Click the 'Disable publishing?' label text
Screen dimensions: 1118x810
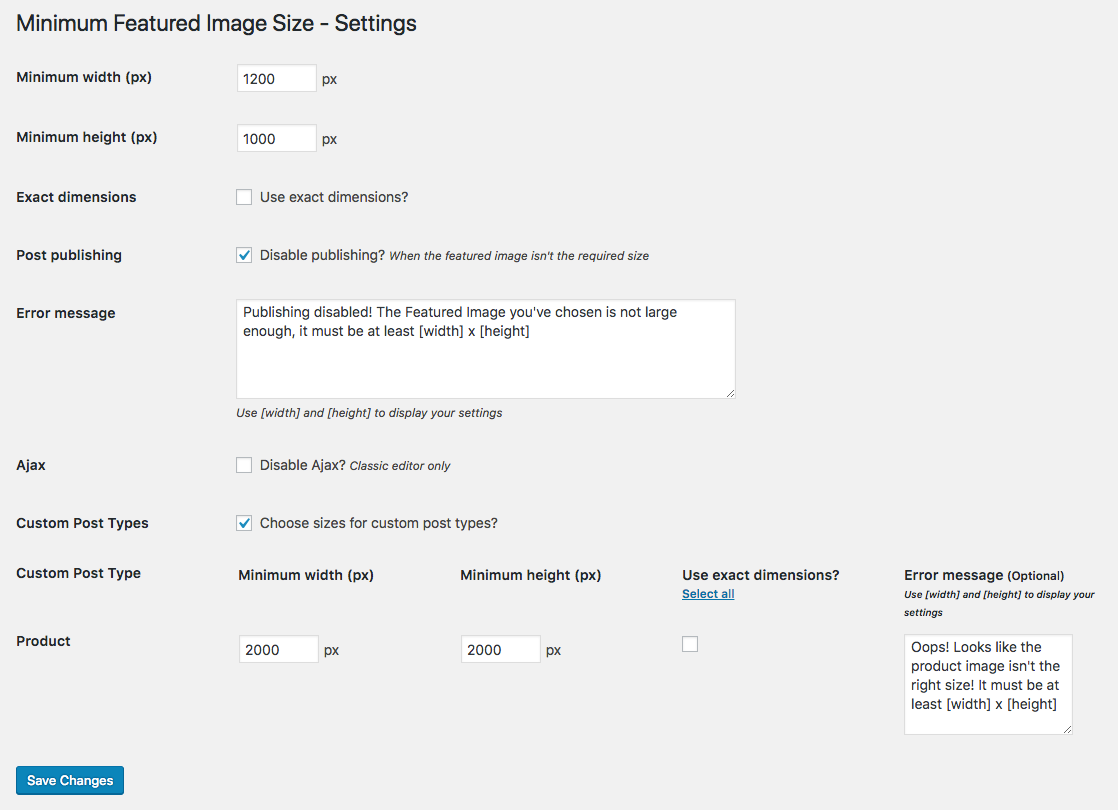(322, 255)
